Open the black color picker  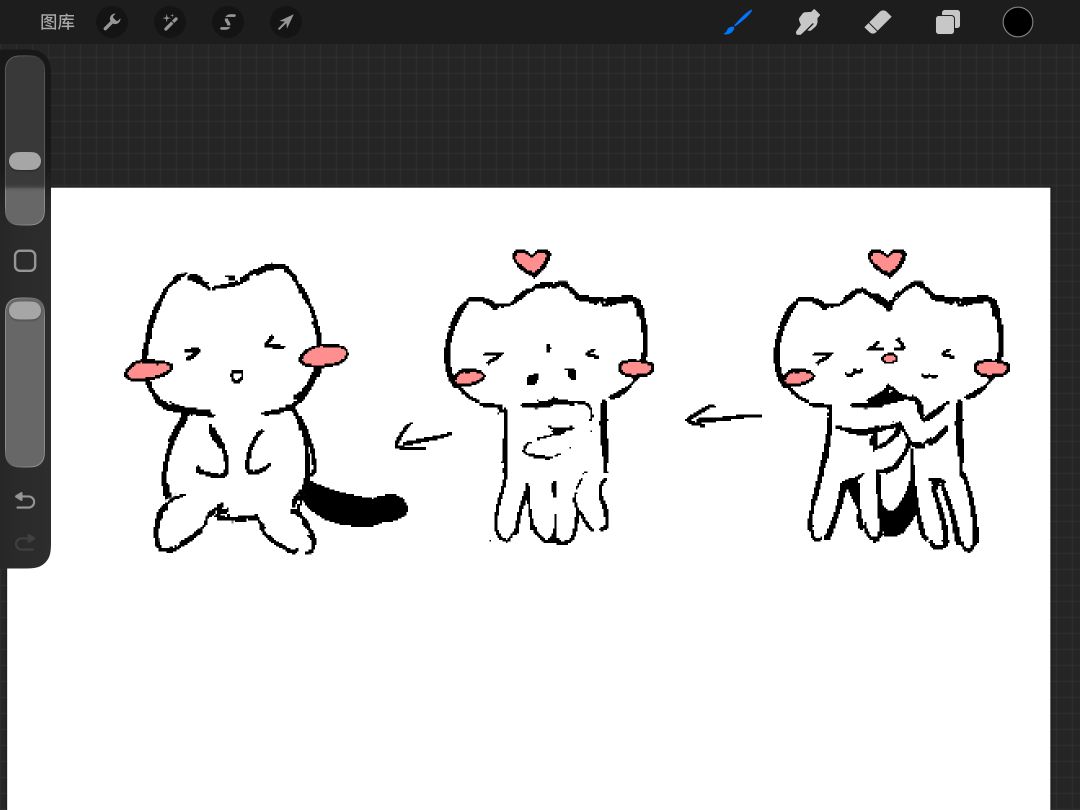tap(1017, 23)
